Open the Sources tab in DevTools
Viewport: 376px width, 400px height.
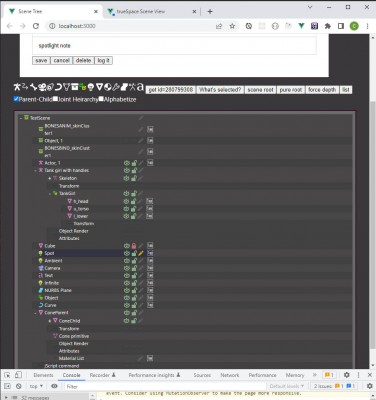tap(202, 375)
